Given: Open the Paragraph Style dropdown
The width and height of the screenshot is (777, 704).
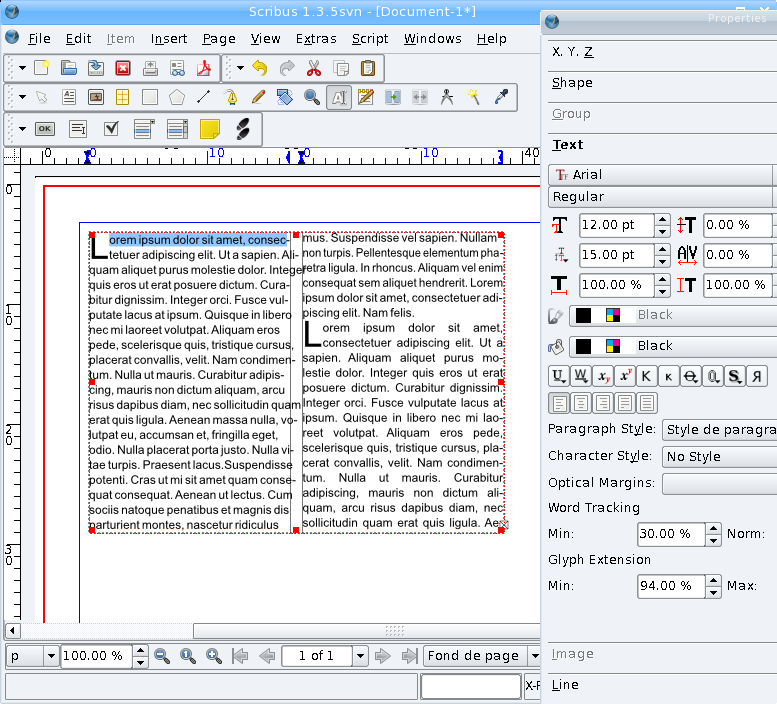Looking at the screenshot, I should tap(719, 430).
